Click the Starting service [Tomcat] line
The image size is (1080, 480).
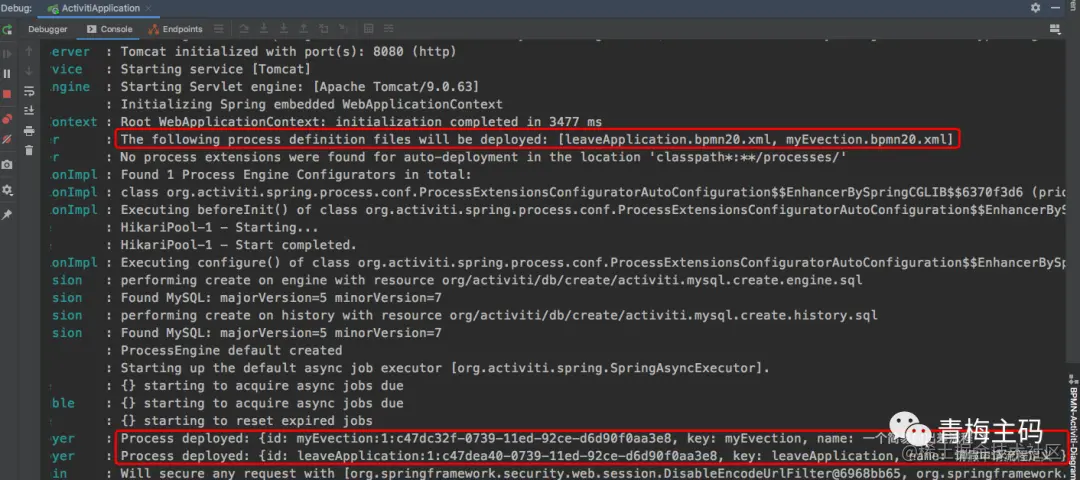pos(216,69)
